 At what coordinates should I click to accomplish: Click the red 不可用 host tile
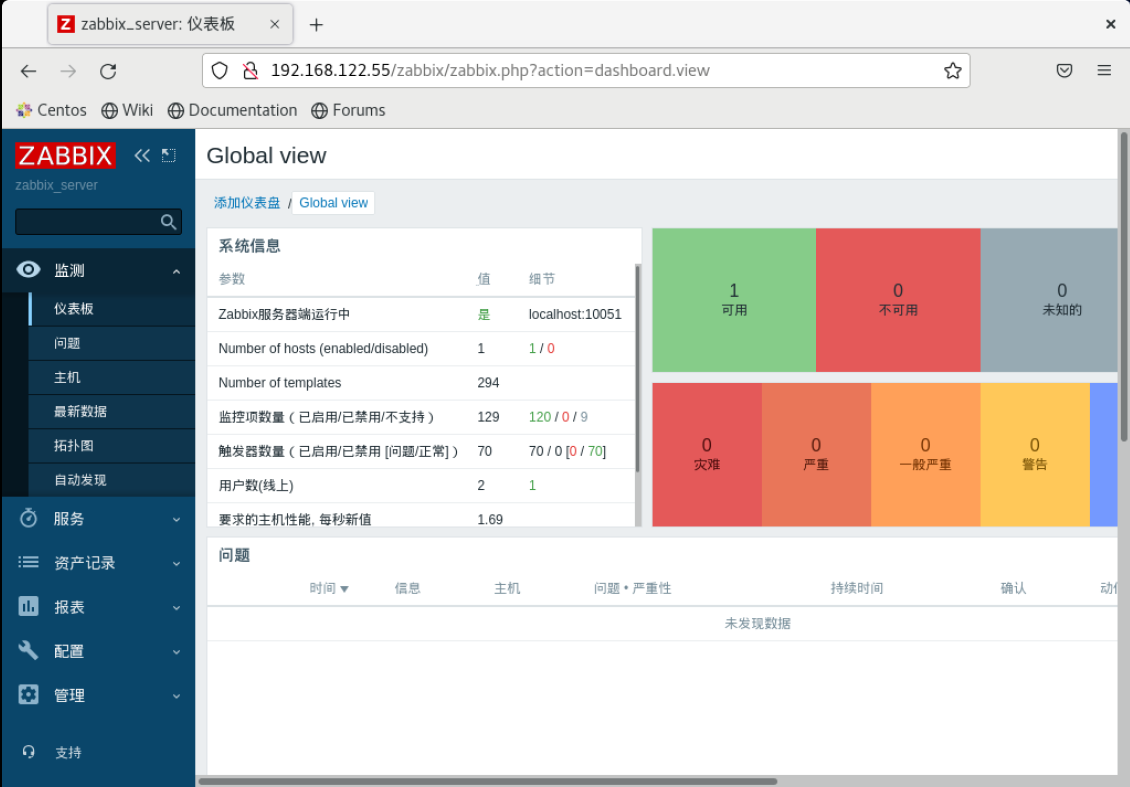click(898, 300)
